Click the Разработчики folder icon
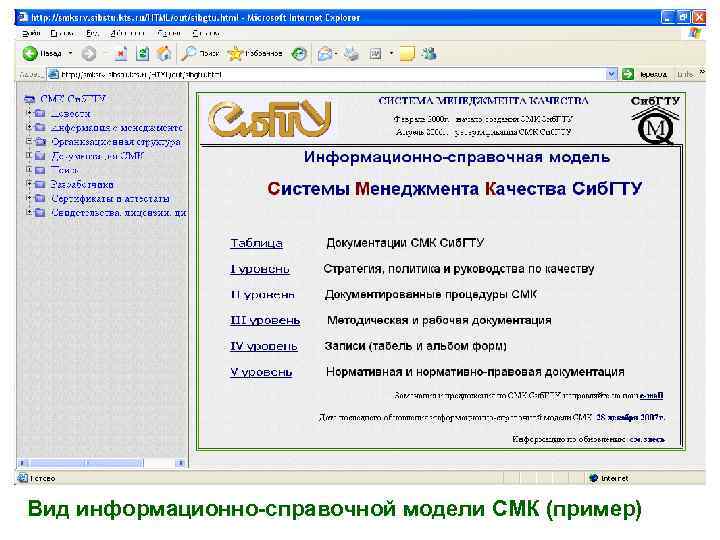The width and height of the screenshot is (720, 540). tap(40, 184)
